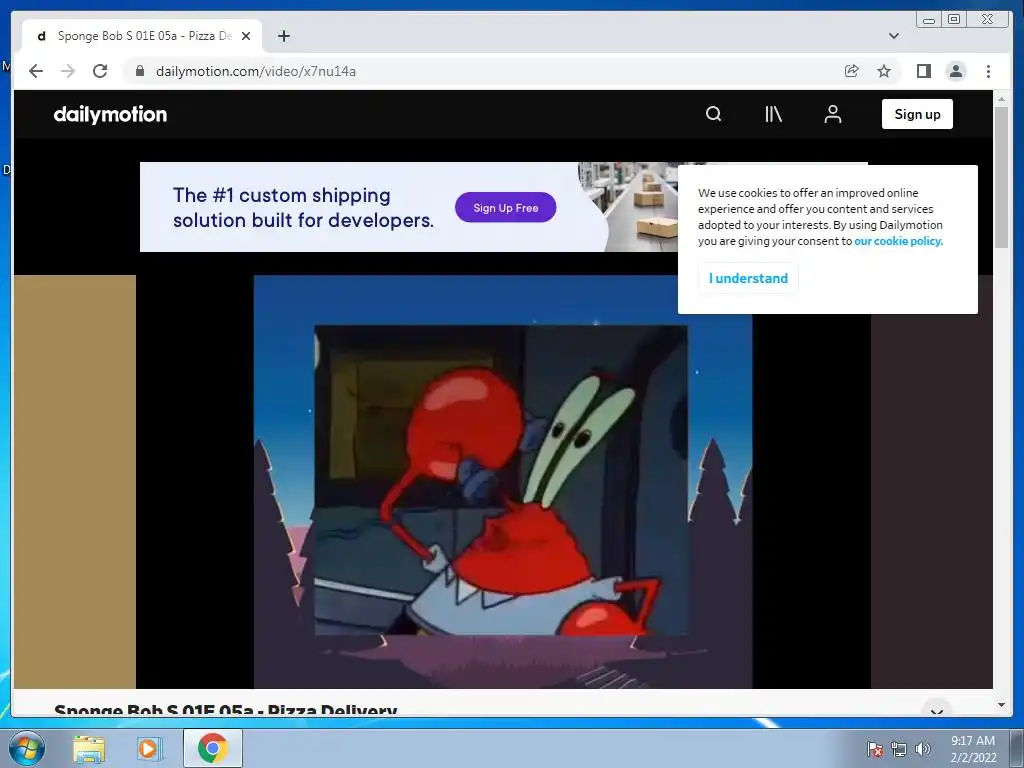Open the Windows Start menu
The width and height of the screenshot is (1024, 768).
26,748
